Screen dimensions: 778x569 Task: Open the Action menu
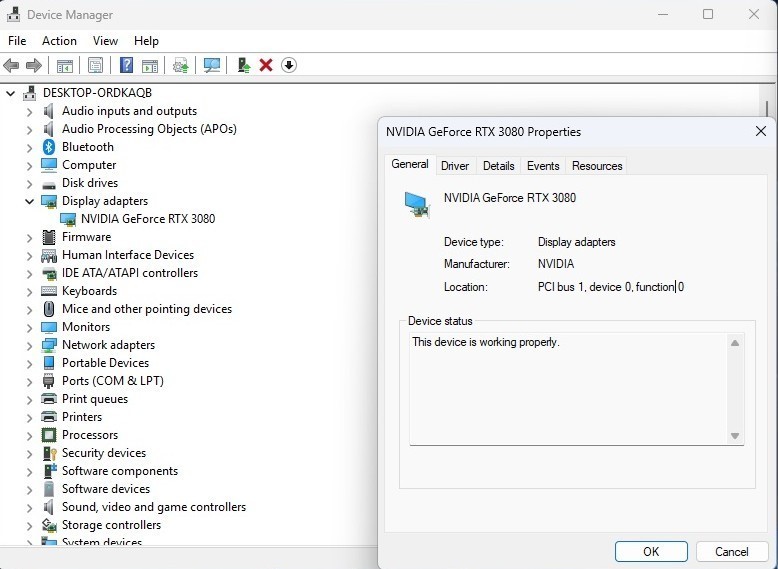(x=60, y=41)
